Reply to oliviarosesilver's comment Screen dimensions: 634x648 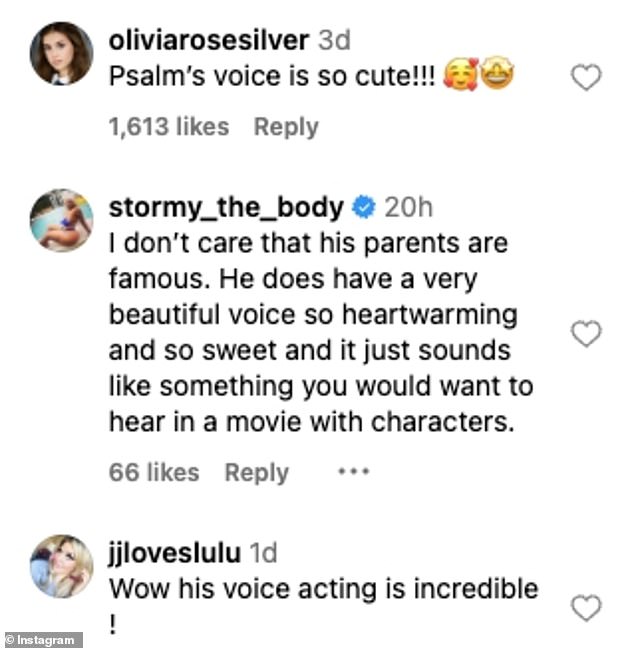[285, 127]
